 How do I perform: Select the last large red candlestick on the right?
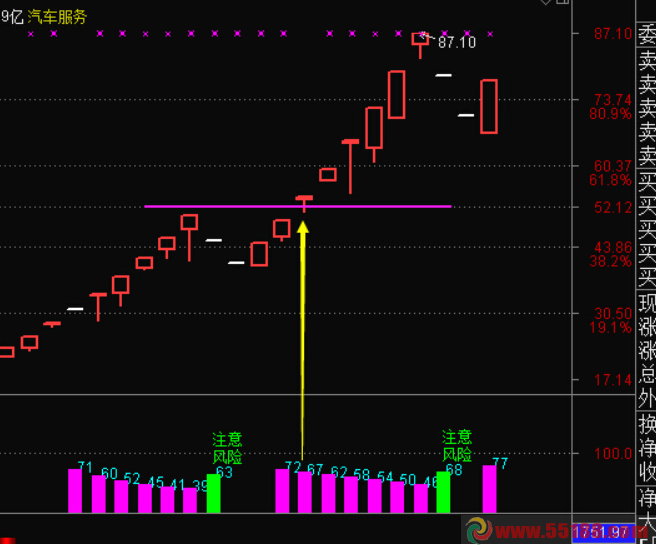tap(489, 107)
